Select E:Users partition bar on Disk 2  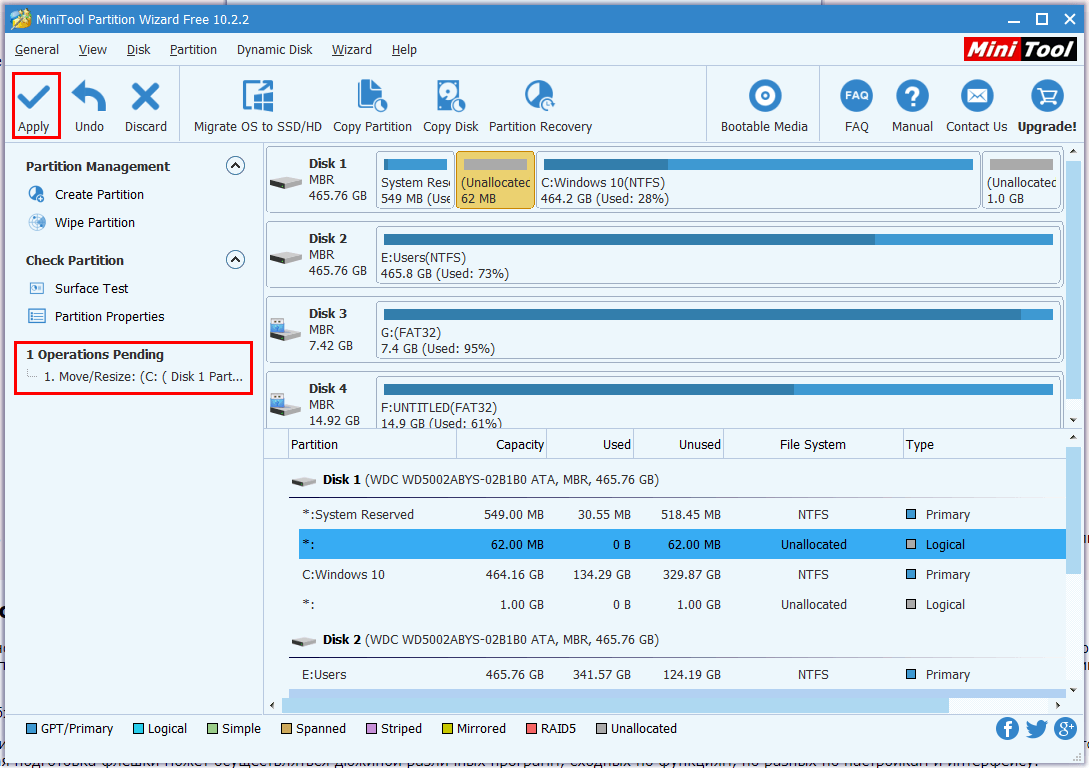point(718,256)
